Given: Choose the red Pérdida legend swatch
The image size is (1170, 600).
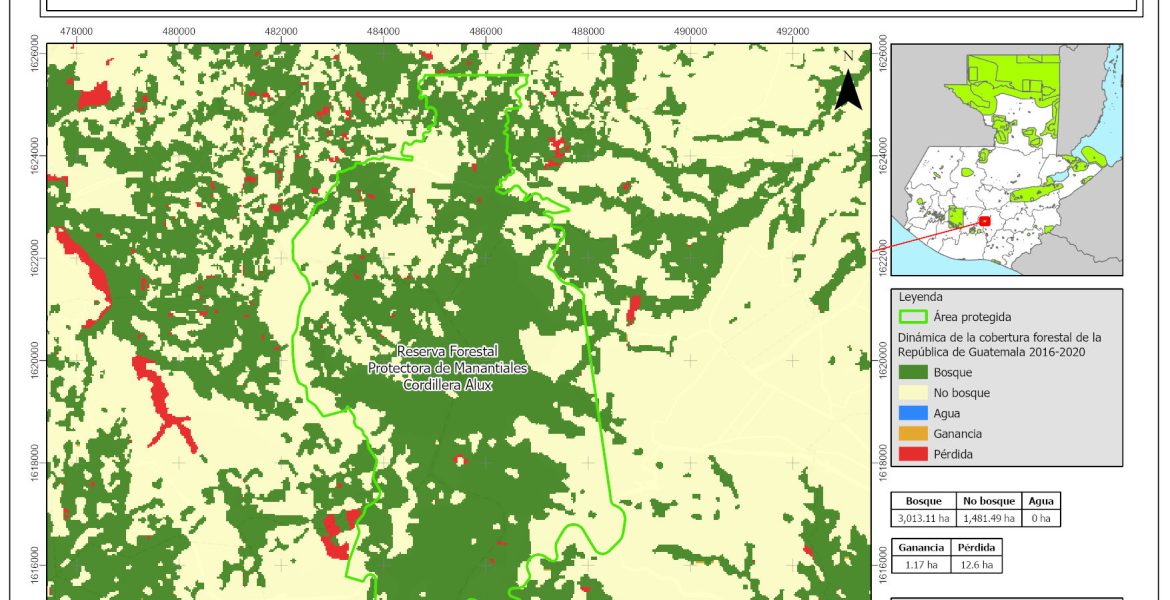Looking at the screenshot, I should [x=914, y=454].
